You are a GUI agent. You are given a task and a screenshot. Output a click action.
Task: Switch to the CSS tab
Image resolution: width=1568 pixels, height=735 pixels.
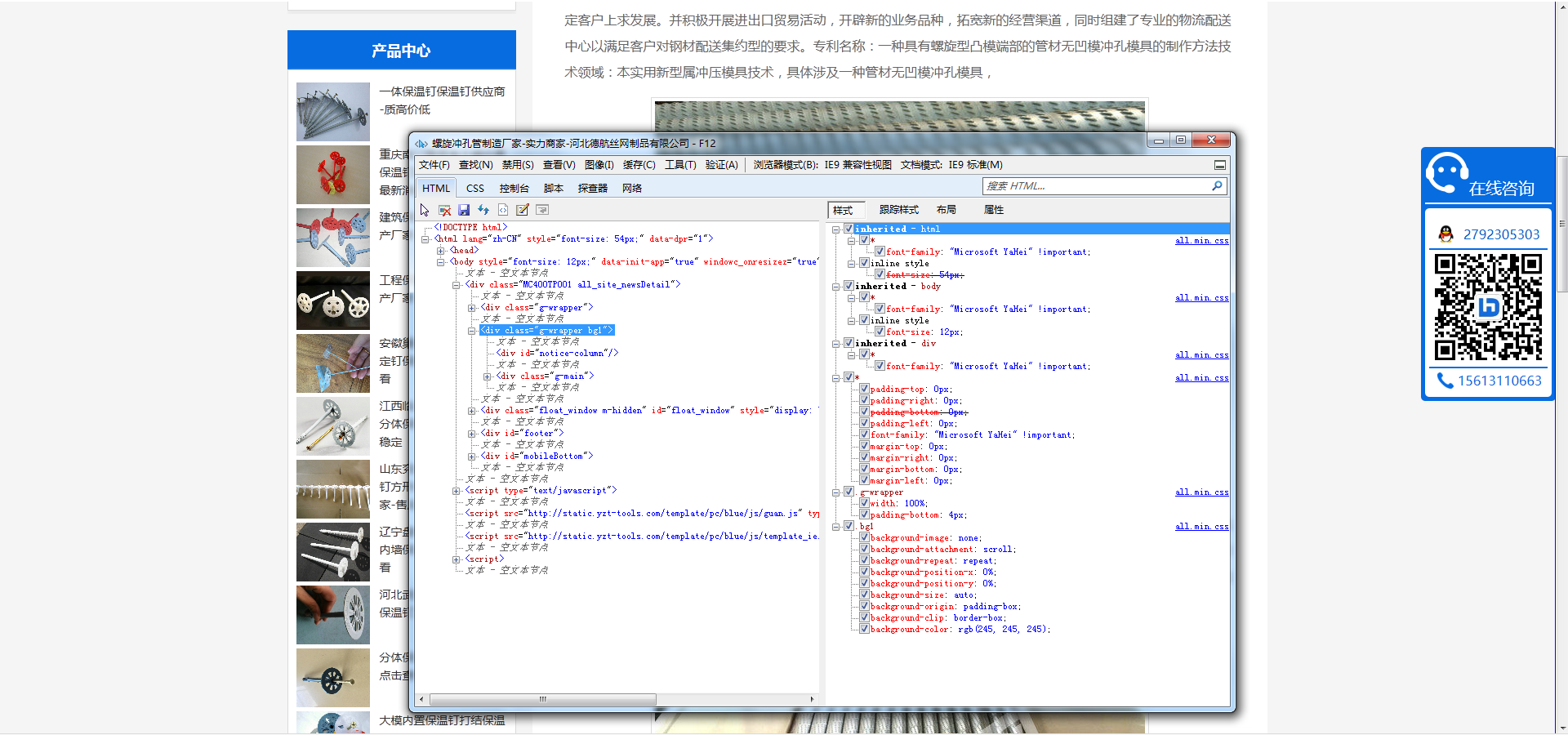coord(475,189)
